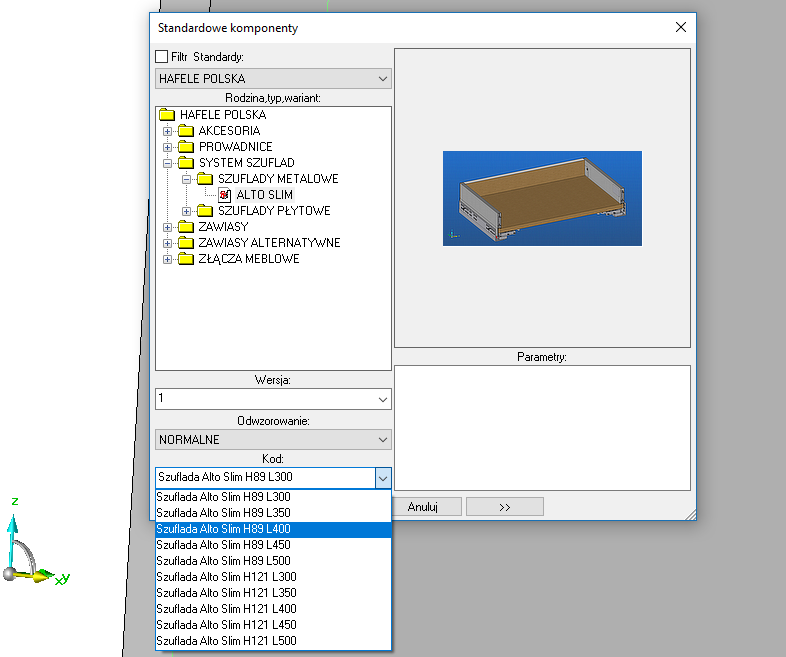Expand the ZAWIASY ALTERNATYWNE tree node

point(168,243)
